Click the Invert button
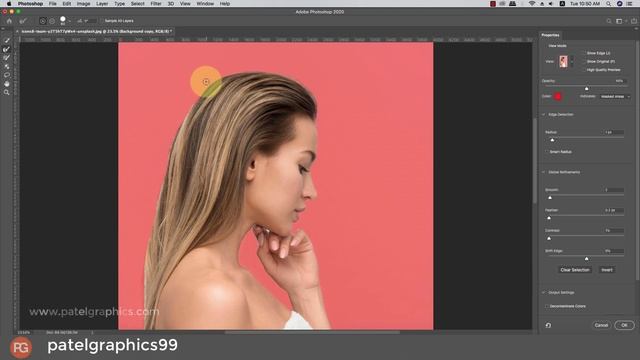 (x=607, y=270)
